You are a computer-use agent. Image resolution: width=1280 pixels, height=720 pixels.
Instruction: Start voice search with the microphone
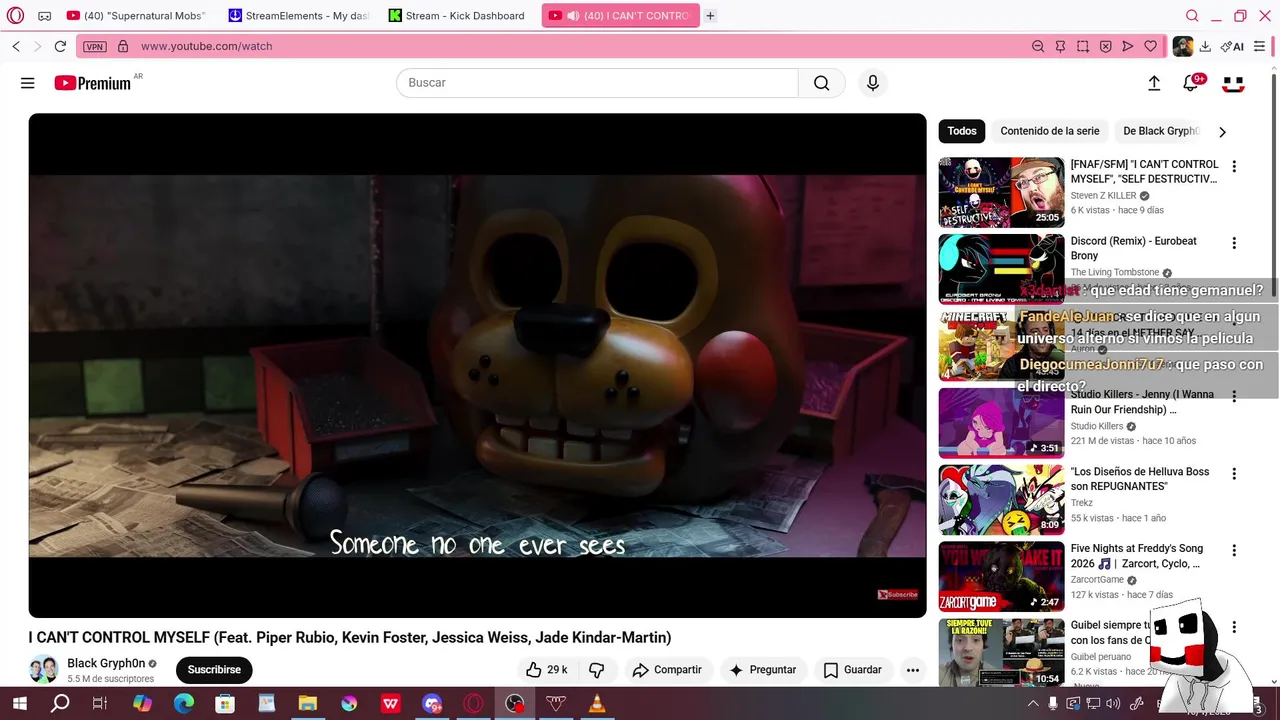[873, 83]
